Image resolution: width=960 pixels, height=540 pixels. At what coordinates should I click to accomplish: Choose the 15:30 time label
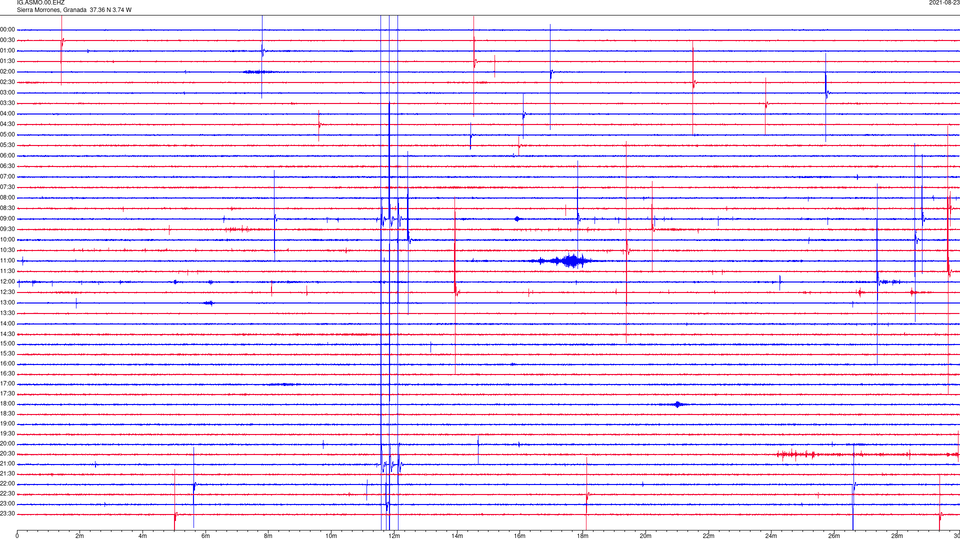8,354
